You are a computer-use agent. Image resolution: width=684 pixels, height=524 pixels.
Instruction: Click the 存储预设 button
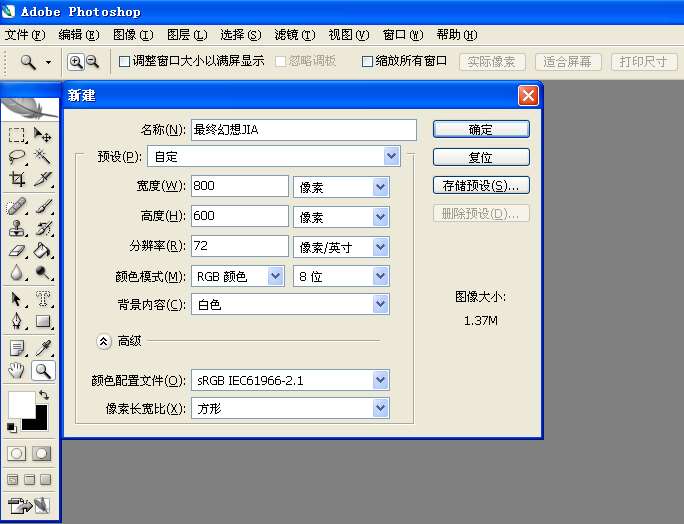click(x=481, y=185)
